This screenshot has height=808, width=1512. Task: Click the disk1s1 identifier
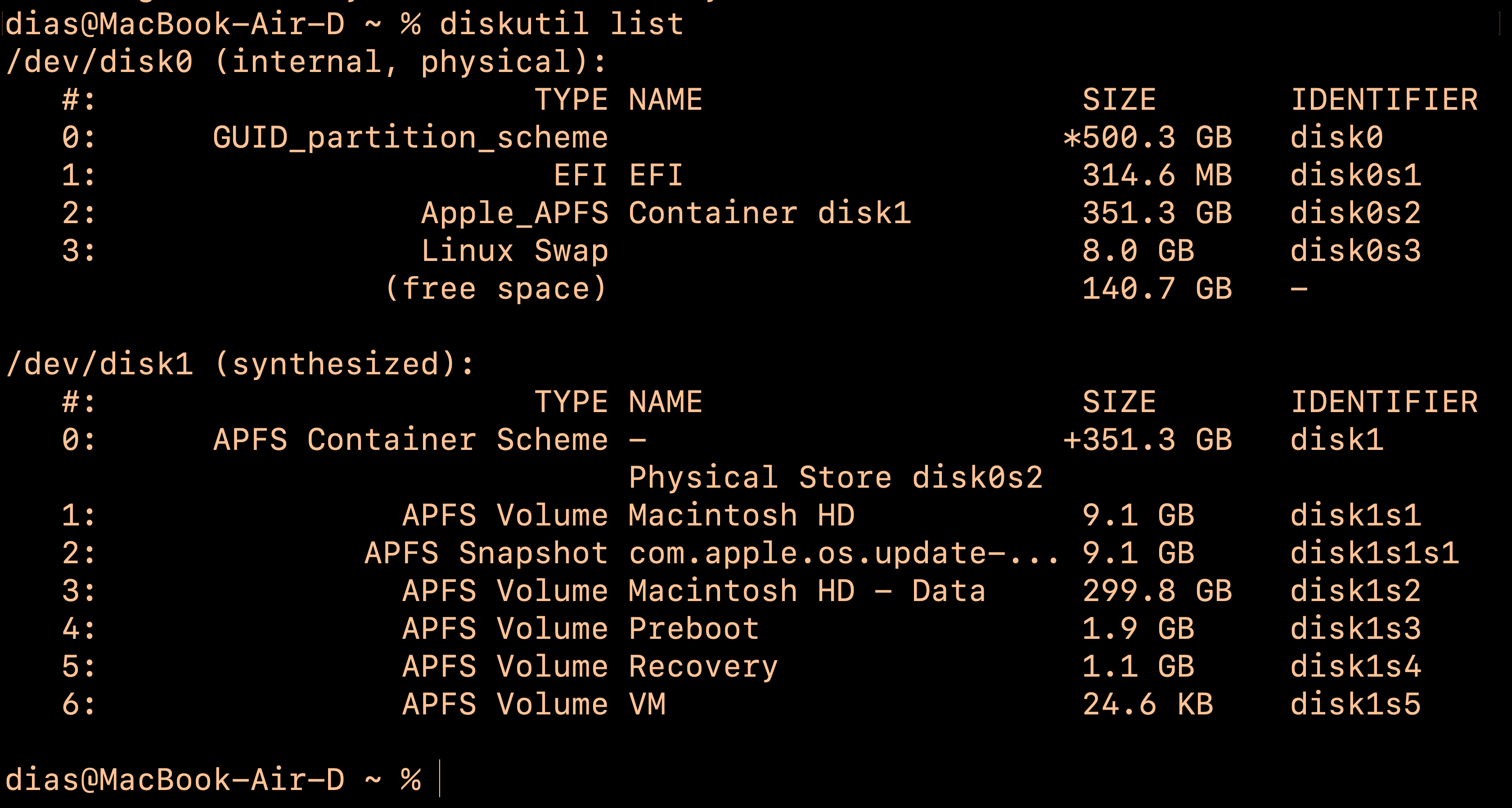tap(1355, 516)
